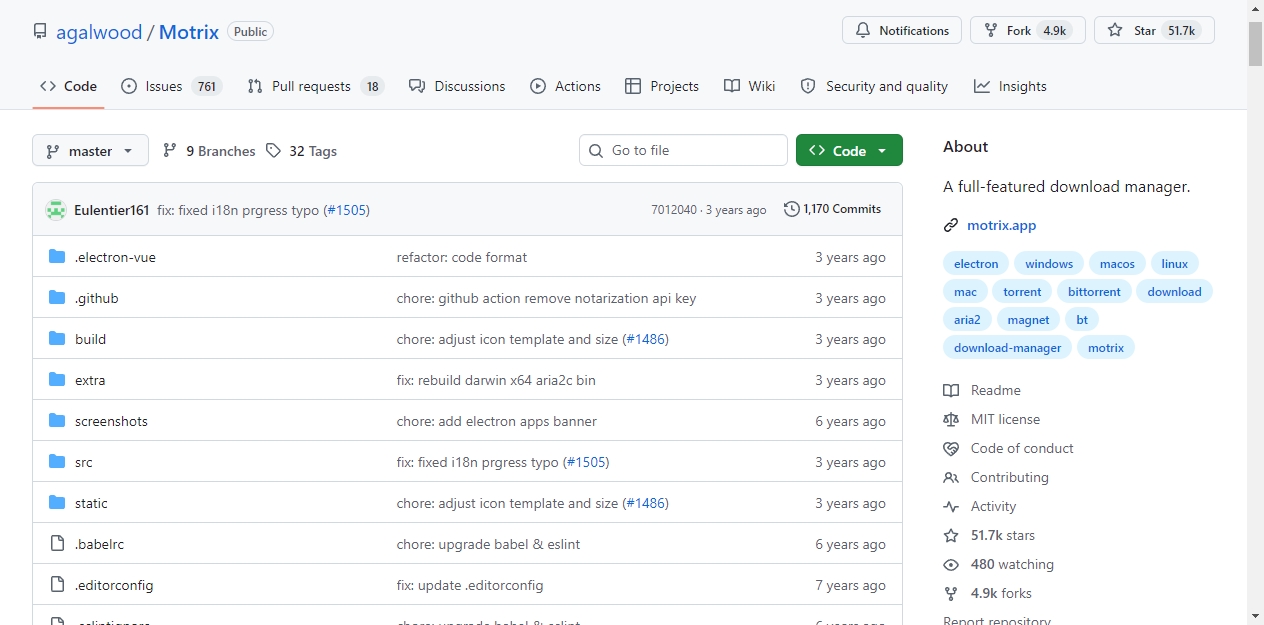
Task: View the 9 Branches list
Action: [x=209, y=151]
